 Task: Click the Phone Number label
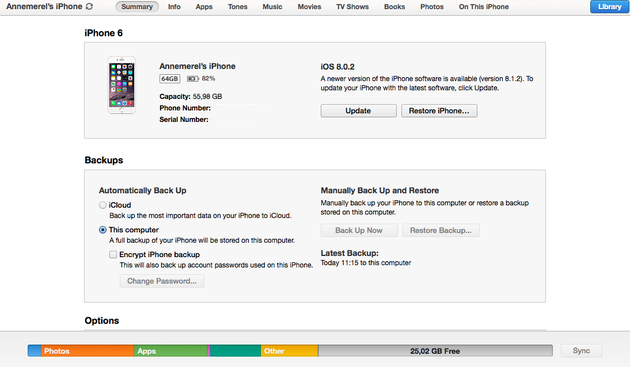pyautogui.click(x=185, y=108)
